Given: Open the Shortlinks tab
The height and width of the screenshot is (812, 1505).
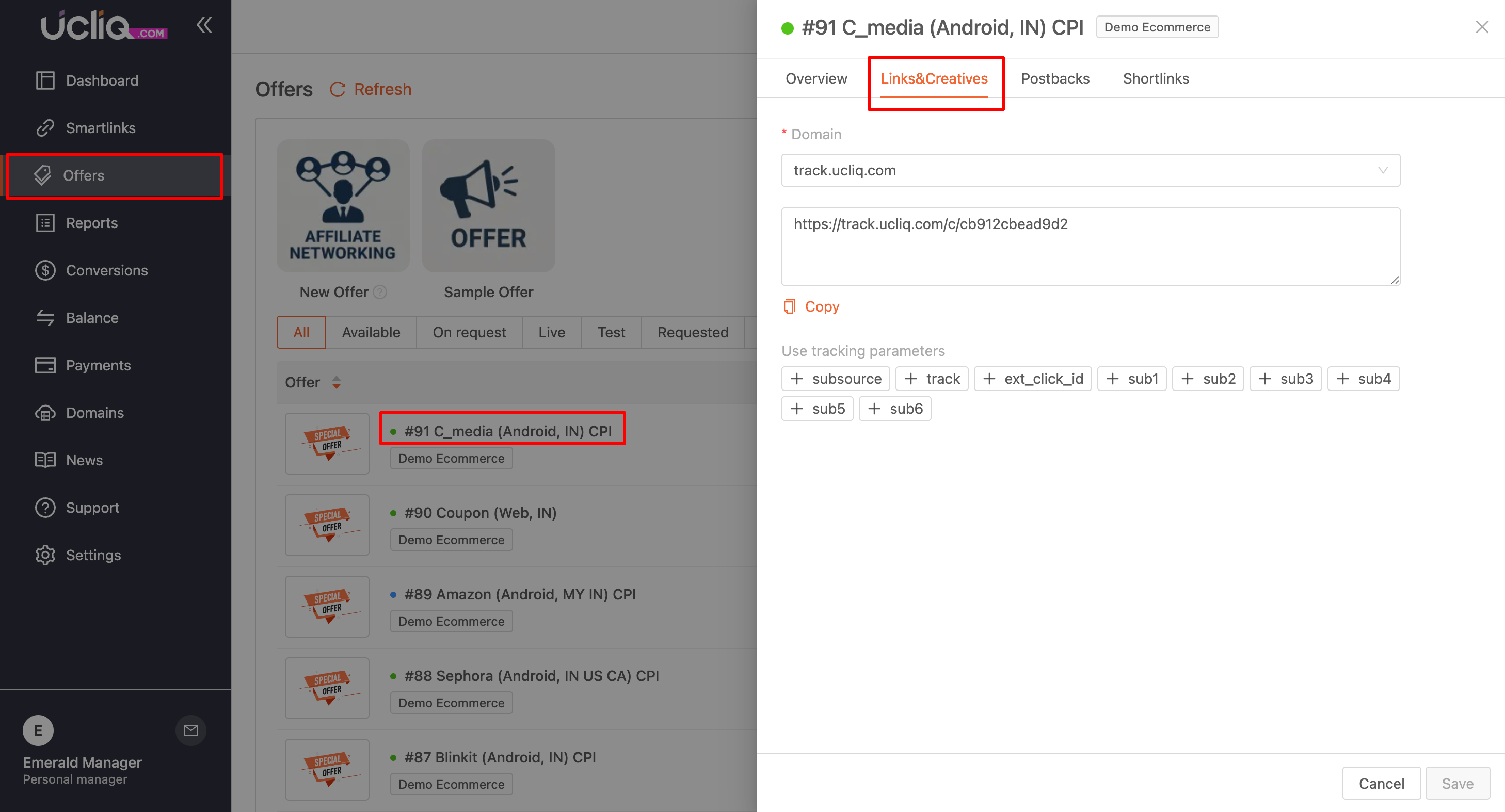Looking at the screenshot, I should click(1155, 78).
